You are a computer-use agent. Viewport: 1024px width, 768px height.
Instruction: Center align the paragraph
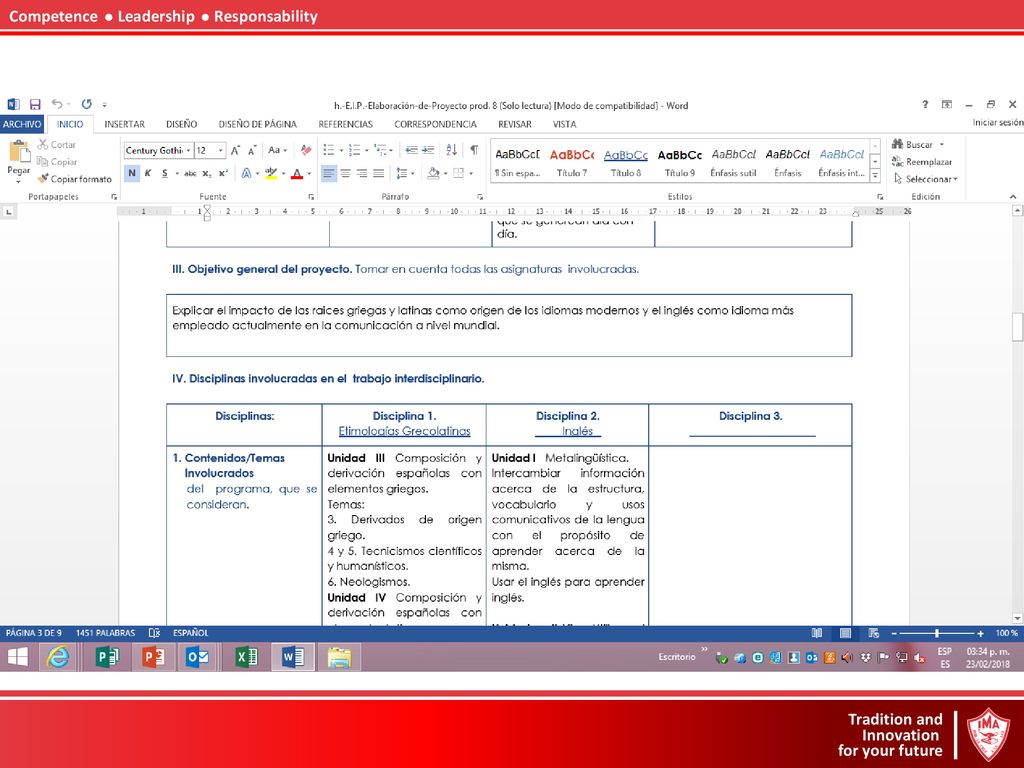tap(345, 173)
